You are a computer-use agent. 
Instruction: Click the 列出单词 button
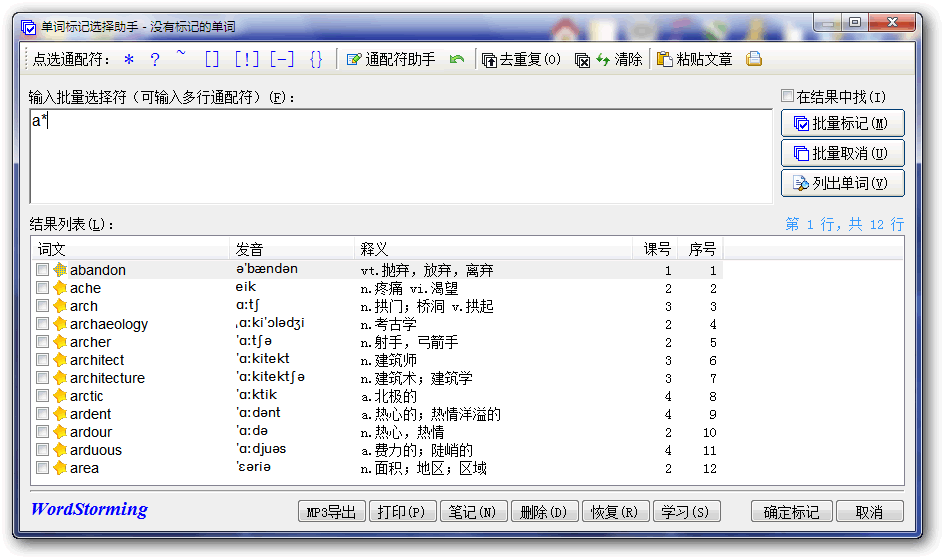coord(842,183)
